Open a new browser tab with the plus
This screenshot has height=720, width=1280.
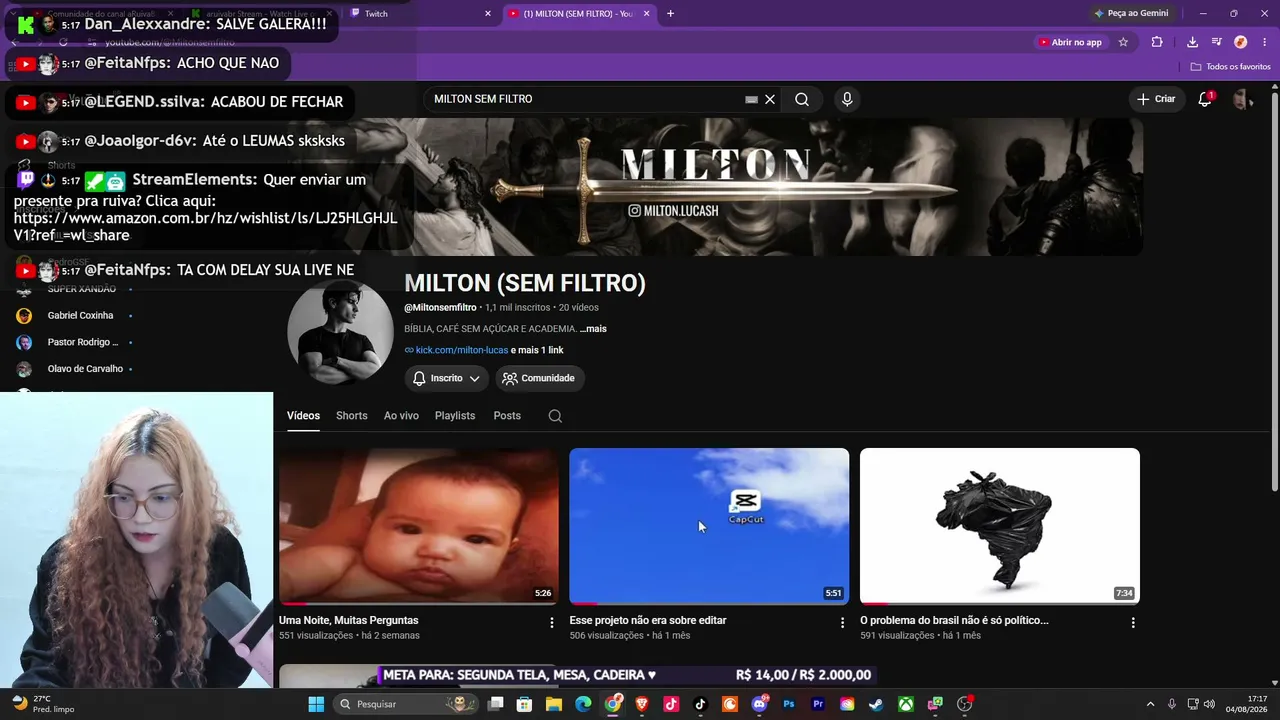point(670,13)
